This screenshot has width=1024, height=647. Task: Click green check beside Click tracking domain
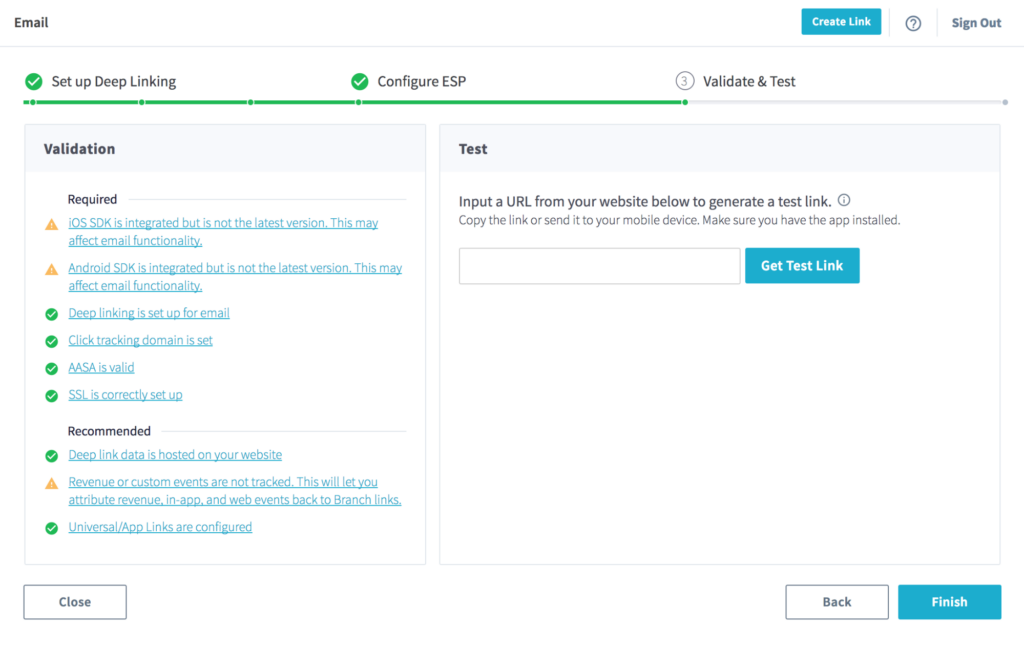click(52, 341)
